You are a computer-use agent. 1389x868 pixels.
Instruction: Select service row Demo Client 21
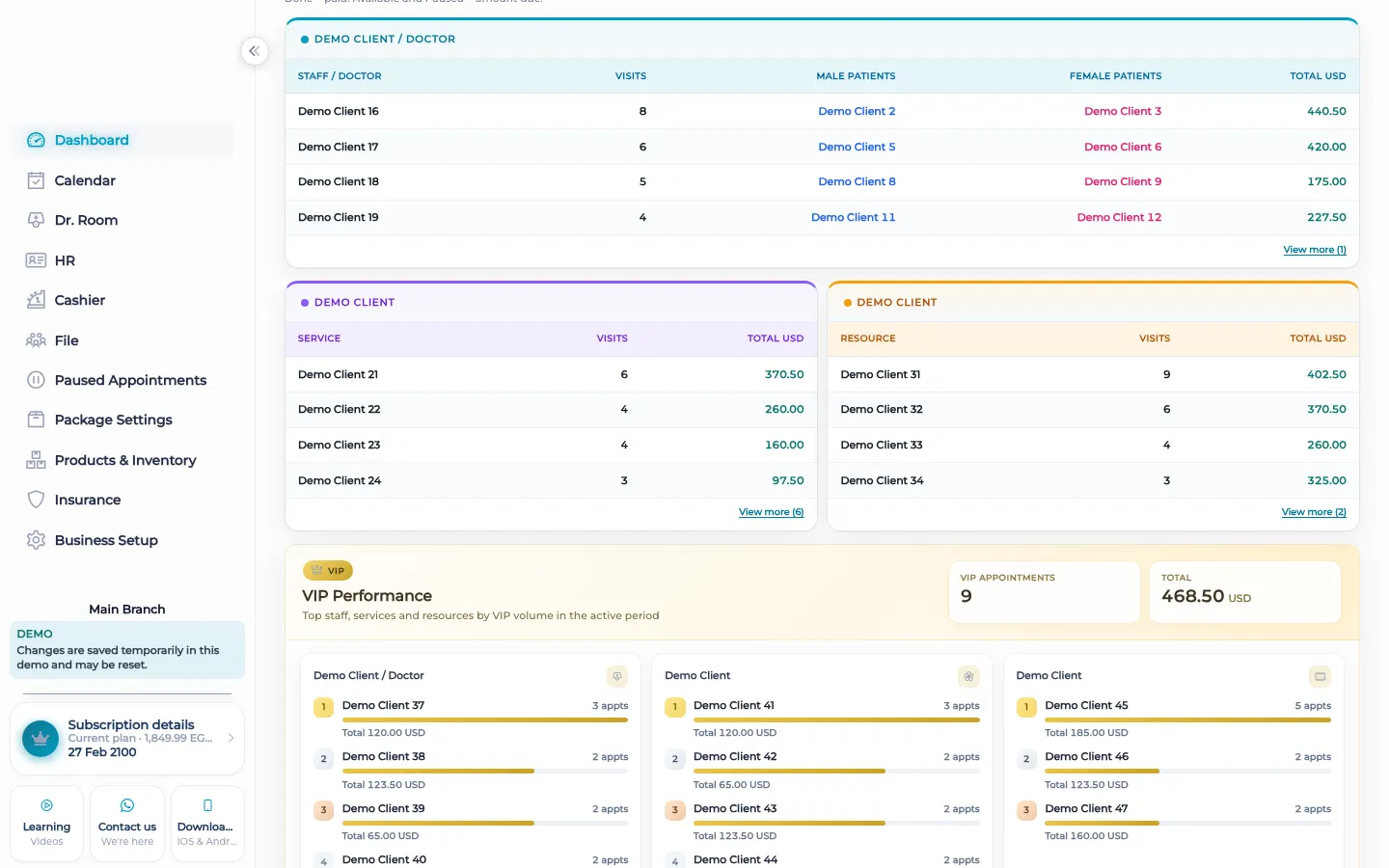point(551,374)
